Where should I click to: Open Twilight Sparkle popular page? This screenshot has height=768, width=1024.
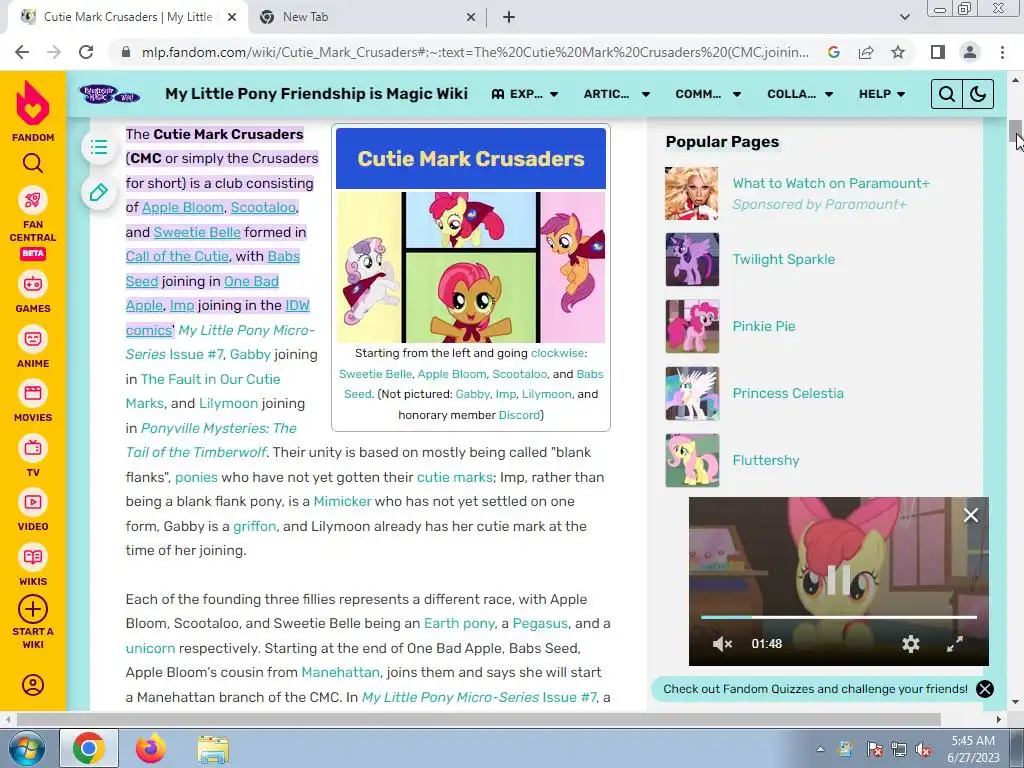click(784, 259)
